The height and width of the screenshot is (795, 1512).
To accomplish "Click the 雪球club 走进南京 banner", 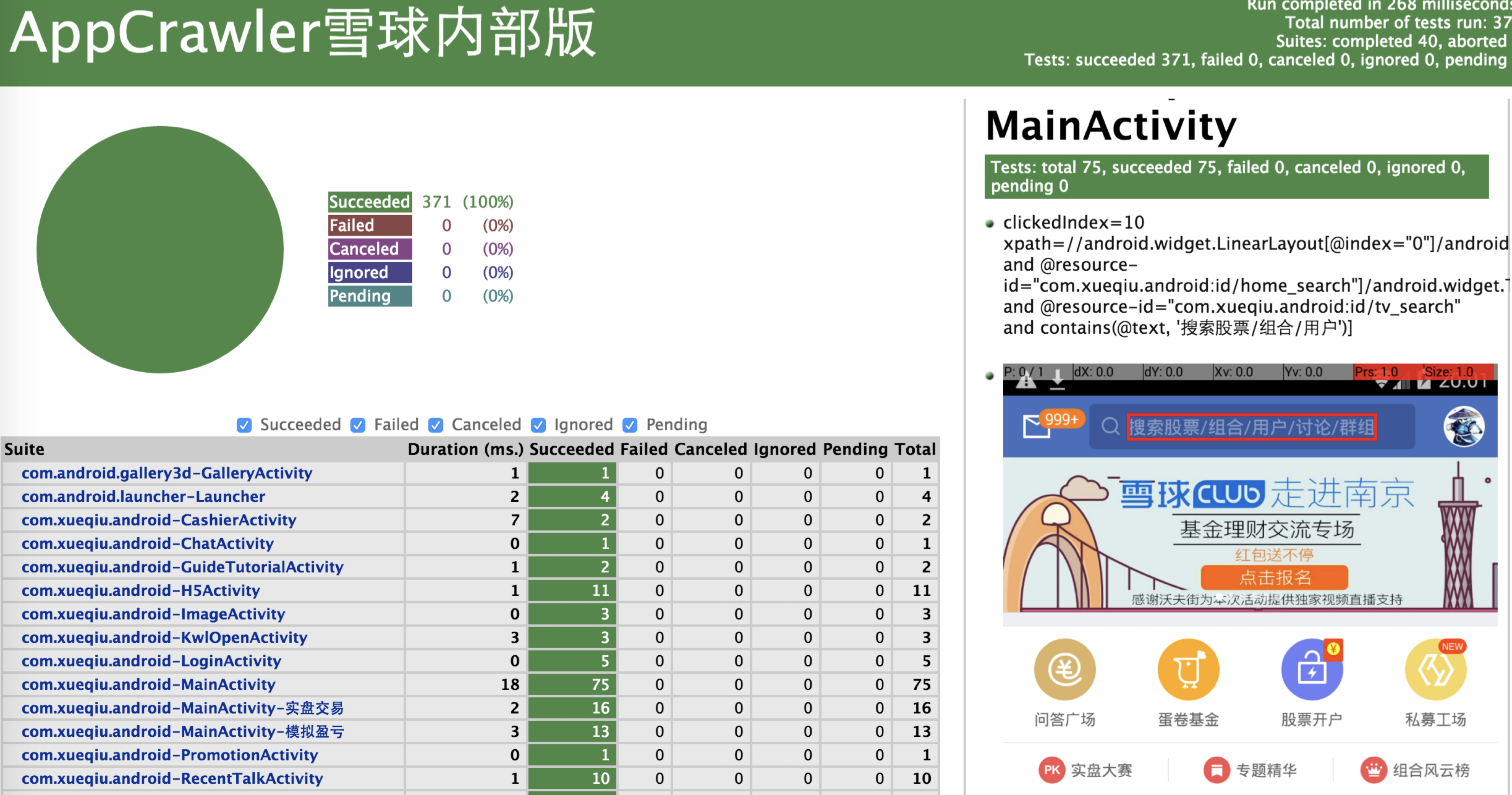I will pyautogui.click(x=1250, y=535).
